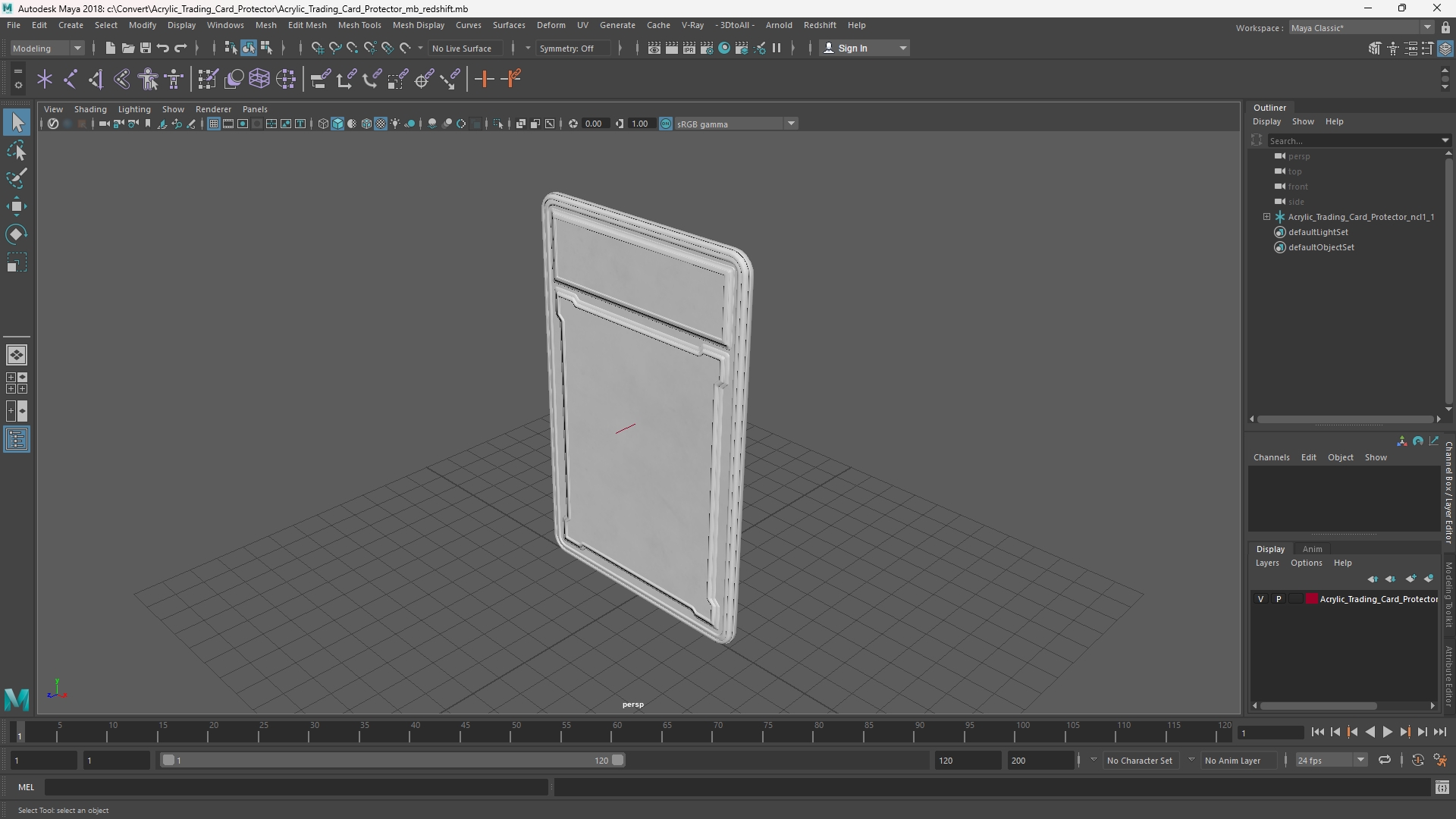The height and width of the screenshot is (819, 1456).
Task: Choose the Paint Selection tool
Action: pos(17,179)
